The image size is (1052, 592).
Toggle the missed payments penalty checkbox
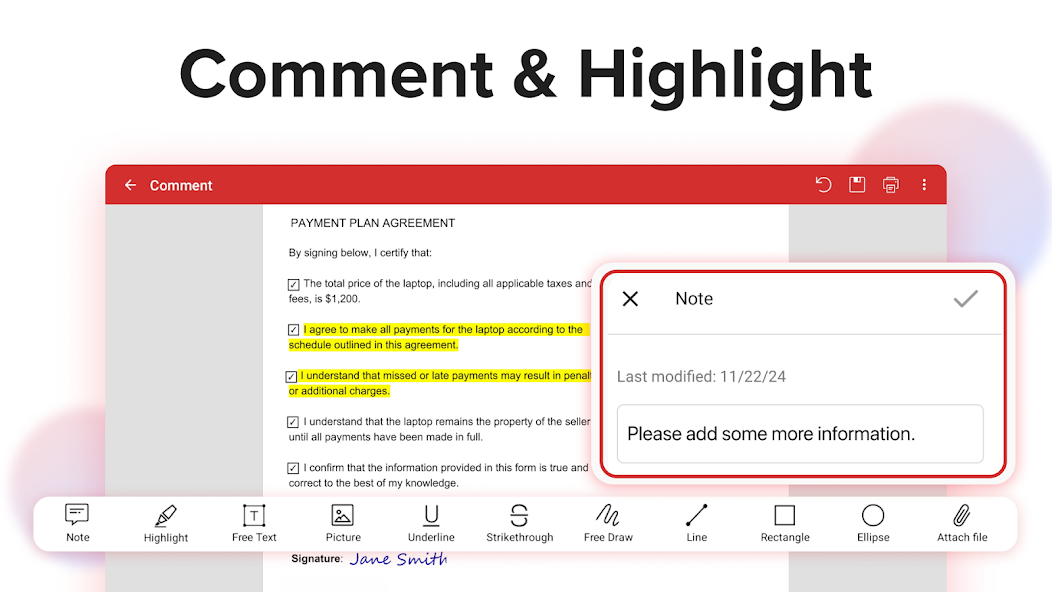293,375
